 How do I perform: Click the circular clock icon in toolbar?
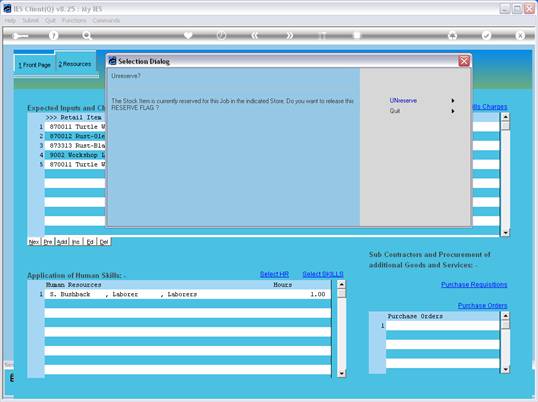[221, 35]
